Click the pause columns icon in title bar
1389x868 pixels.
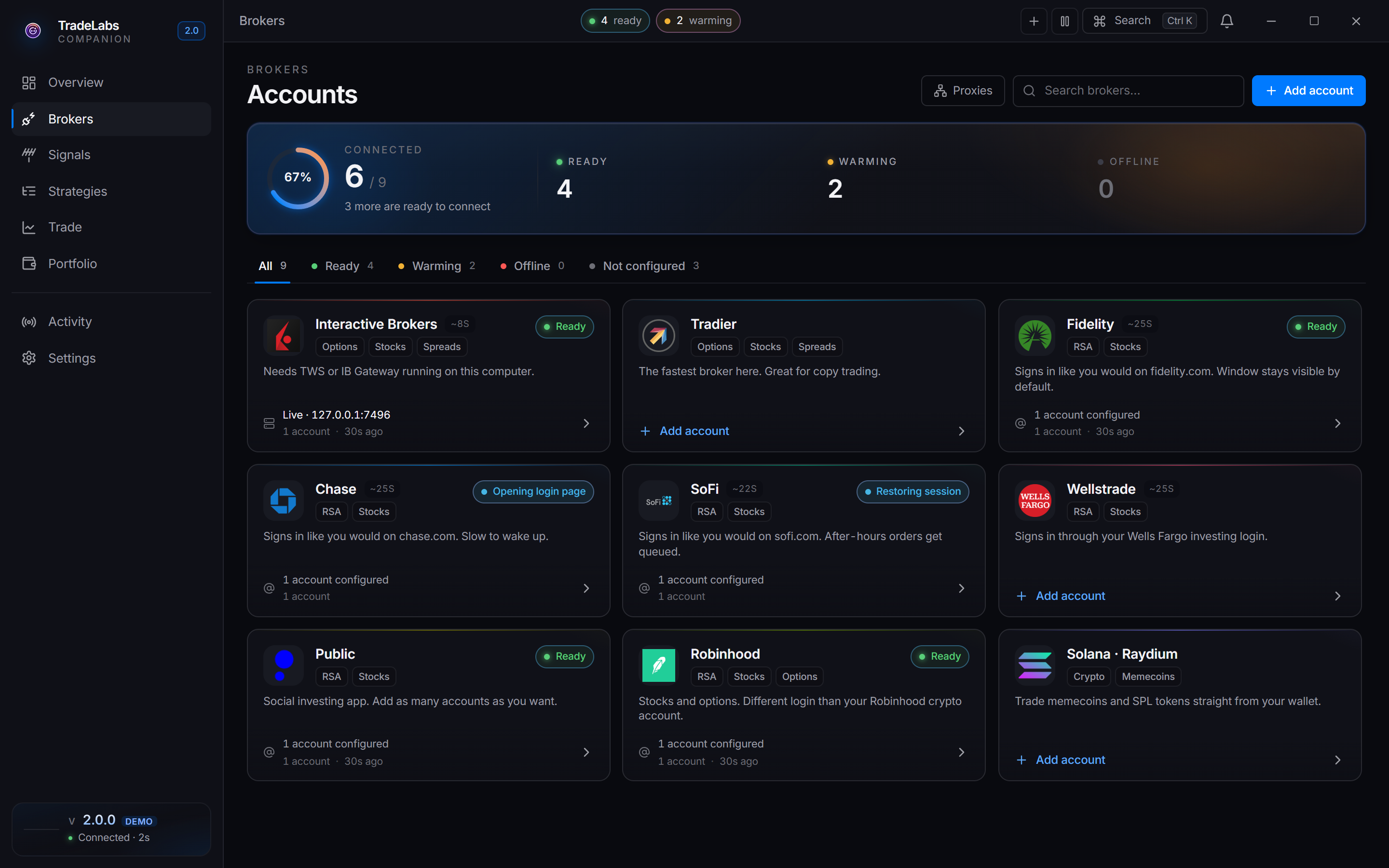tap(1065, 21)
